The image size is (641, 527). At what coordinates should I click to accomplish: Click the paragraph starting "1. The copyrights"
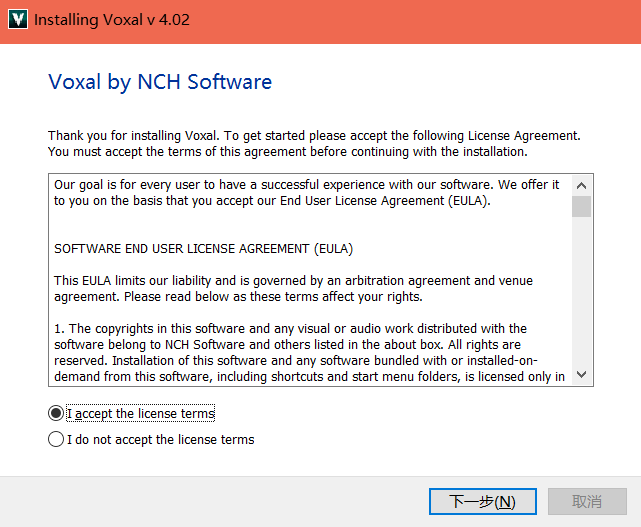pyautogui.click(x=309, y=353)
